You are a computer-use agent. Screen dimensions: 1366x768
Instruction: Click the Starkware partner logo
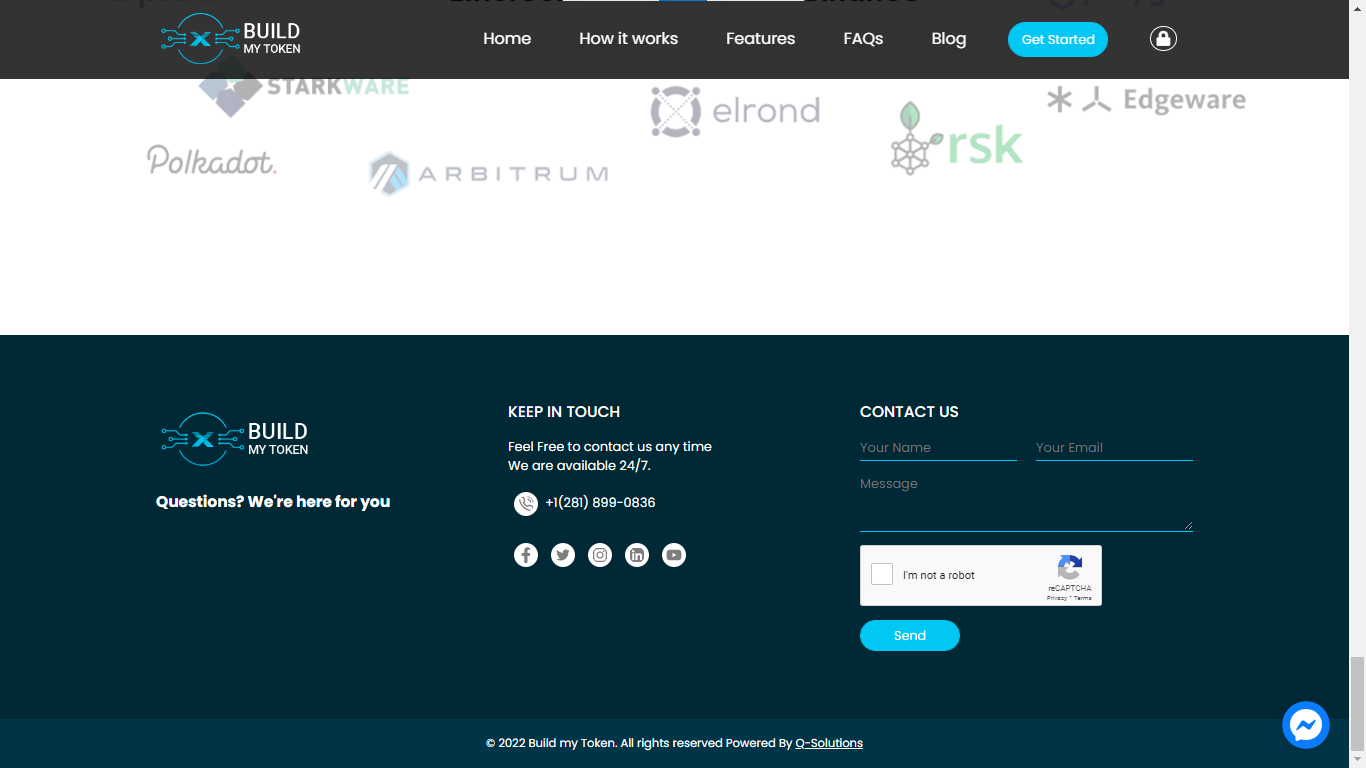(304, 87)
